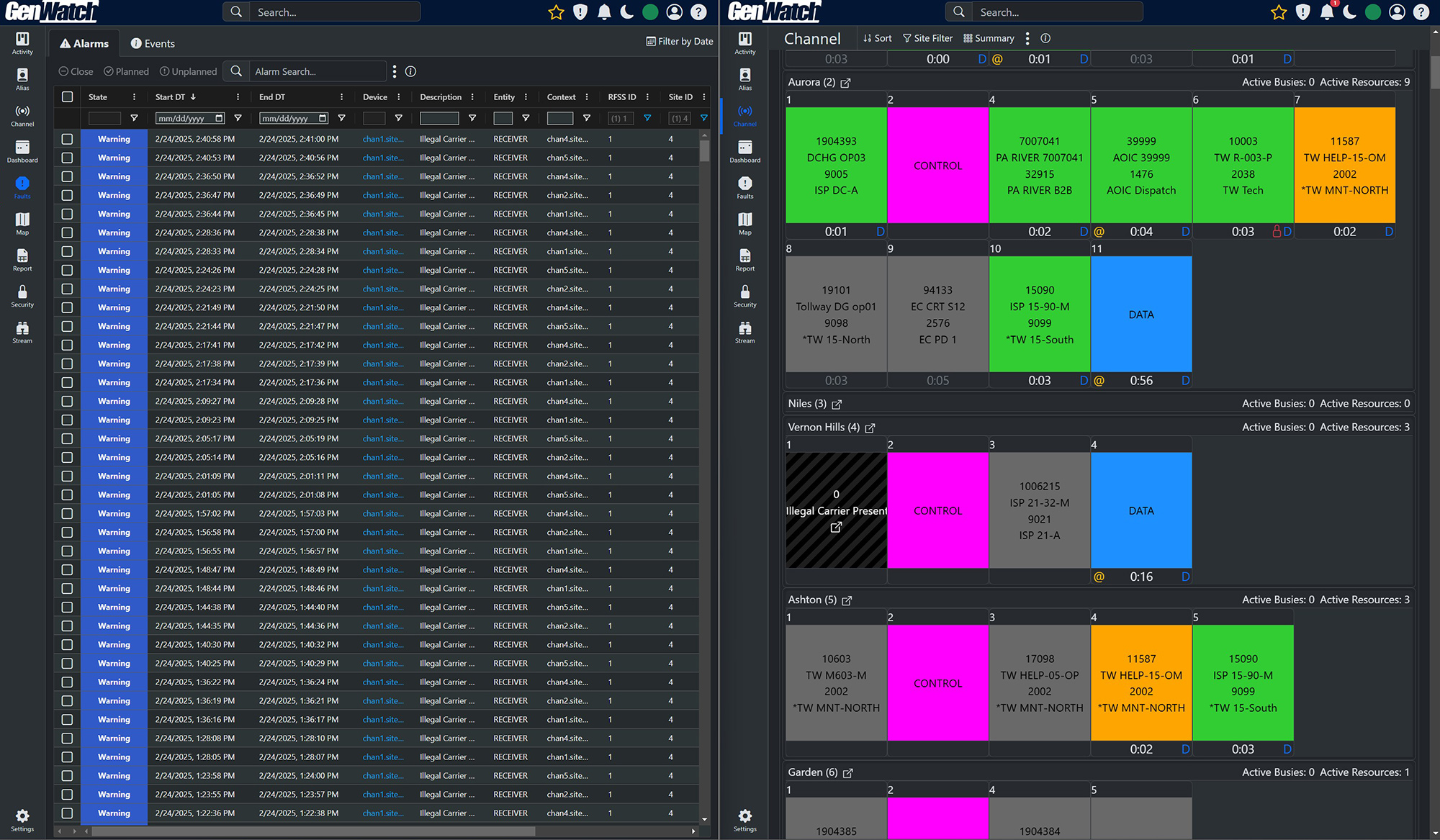Tick the checkbox for 2:36:50 PM alarm
Image resolution: width=1440 pixels, height=840 pixels.
coord(67,176)
